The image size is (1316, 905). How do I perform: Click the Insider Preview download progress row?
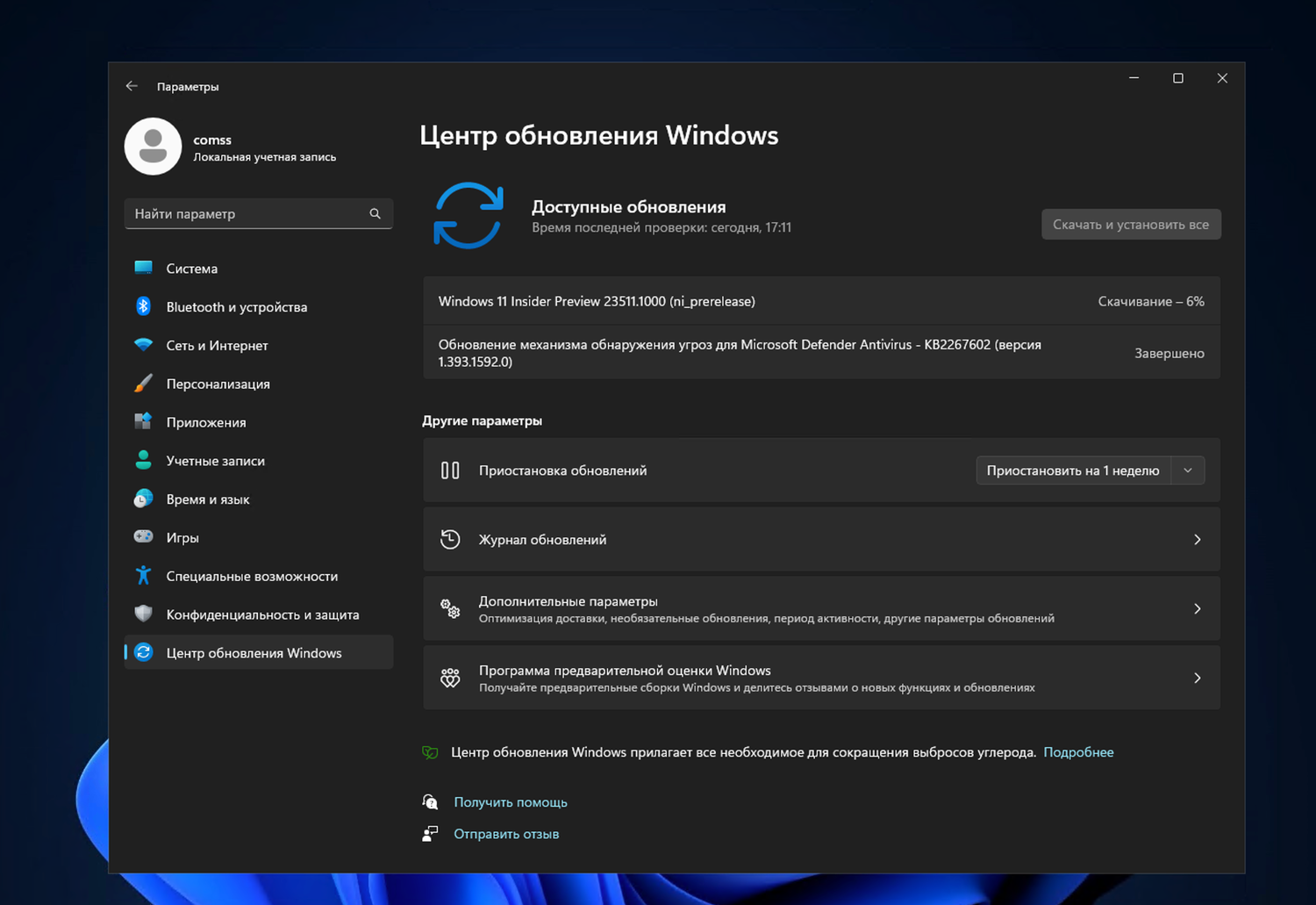821,301
